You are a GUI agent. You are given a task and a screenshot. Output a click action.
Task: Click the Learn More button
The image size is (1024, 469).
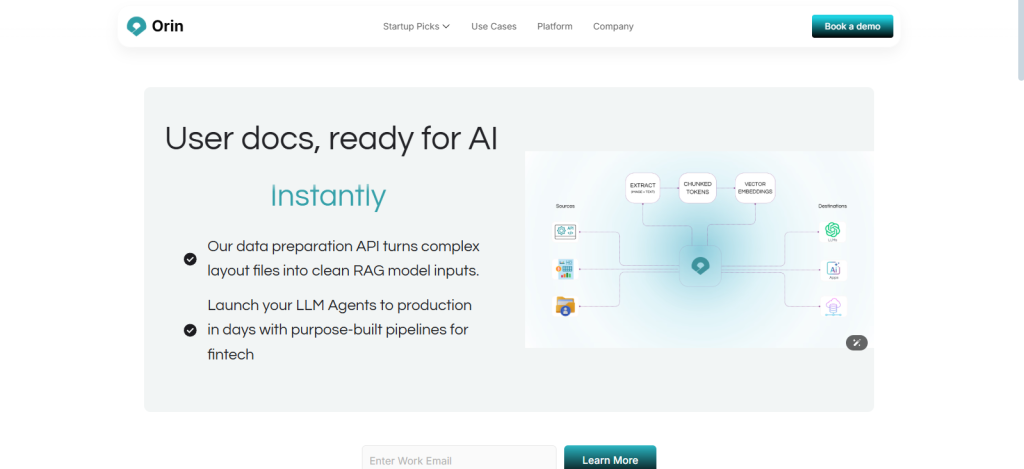point(610,459)
